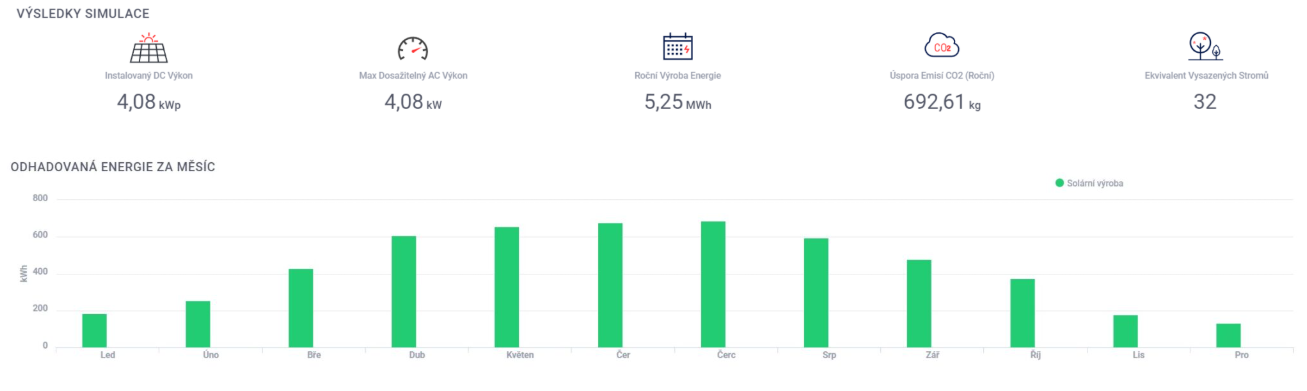Select the Zář bar in the chart
Image resolution: width=1307 pixels, height=391 pixels.
pyautogui.click(x=919, y=304)
